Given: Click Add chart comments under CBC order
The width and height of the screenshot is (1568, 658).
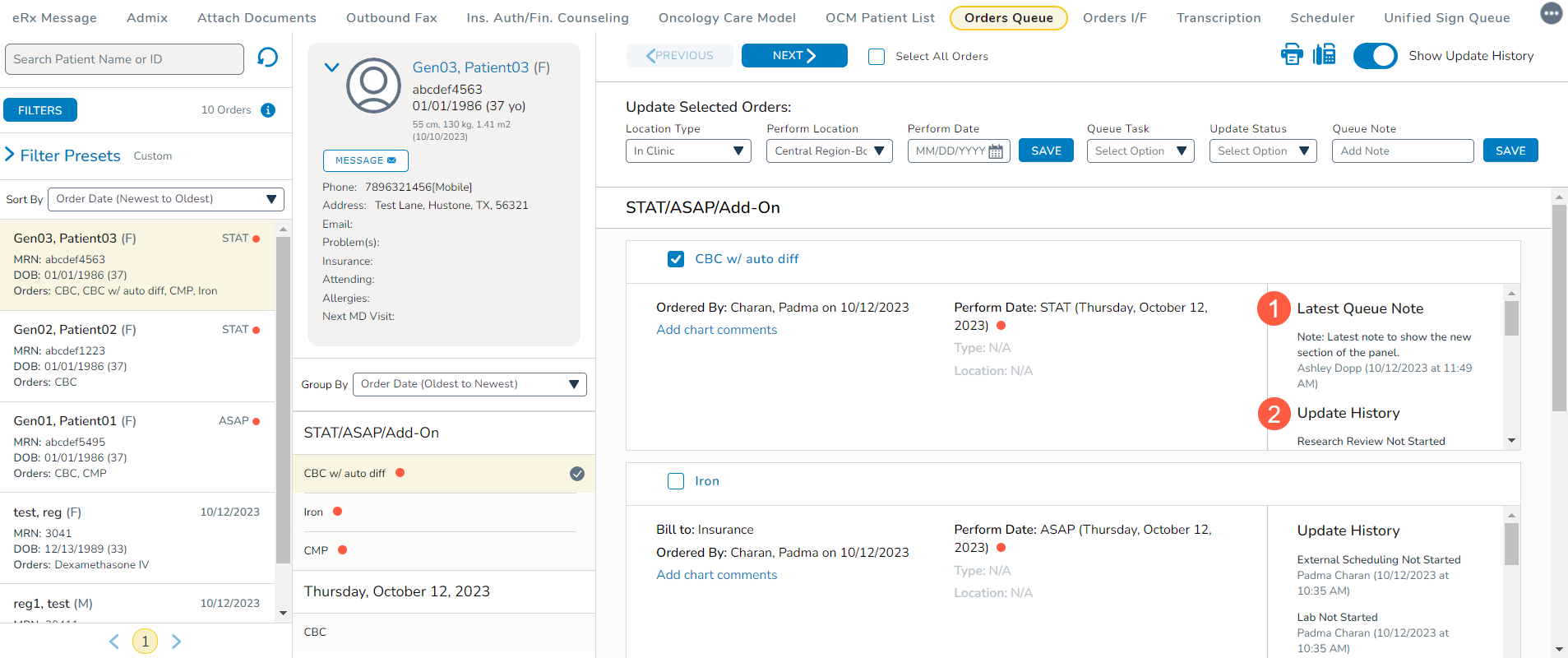Looking at the screenshot, I should pos(716,330).
